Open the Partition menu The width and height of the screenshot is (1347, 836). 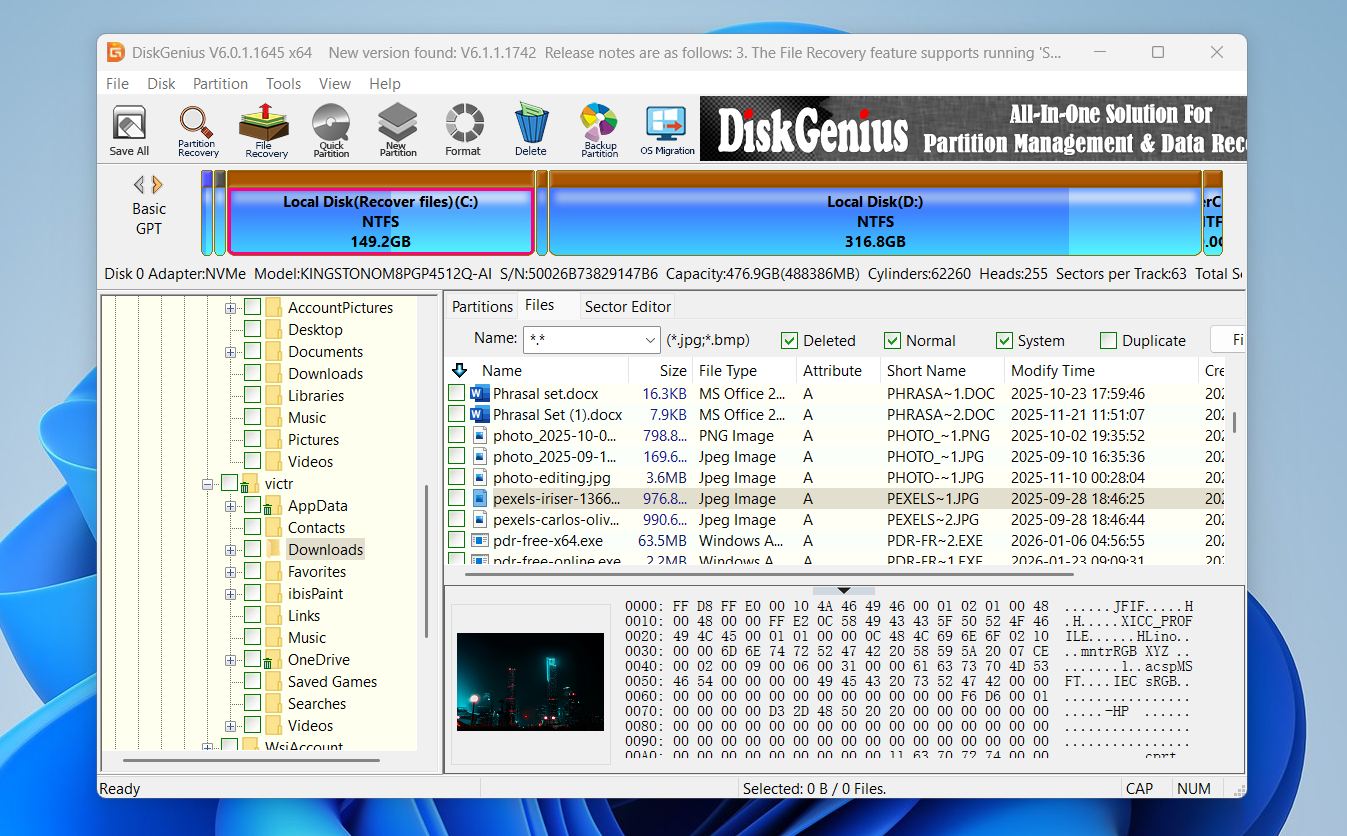coord(220,84)
